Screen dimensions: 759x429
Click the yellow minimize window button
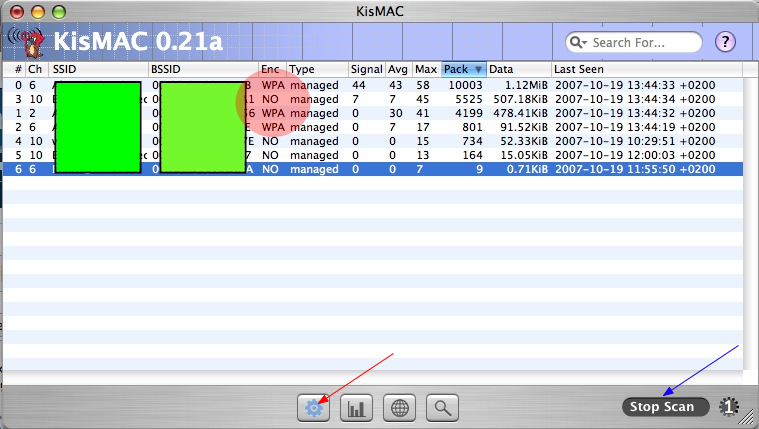point(38,12)
